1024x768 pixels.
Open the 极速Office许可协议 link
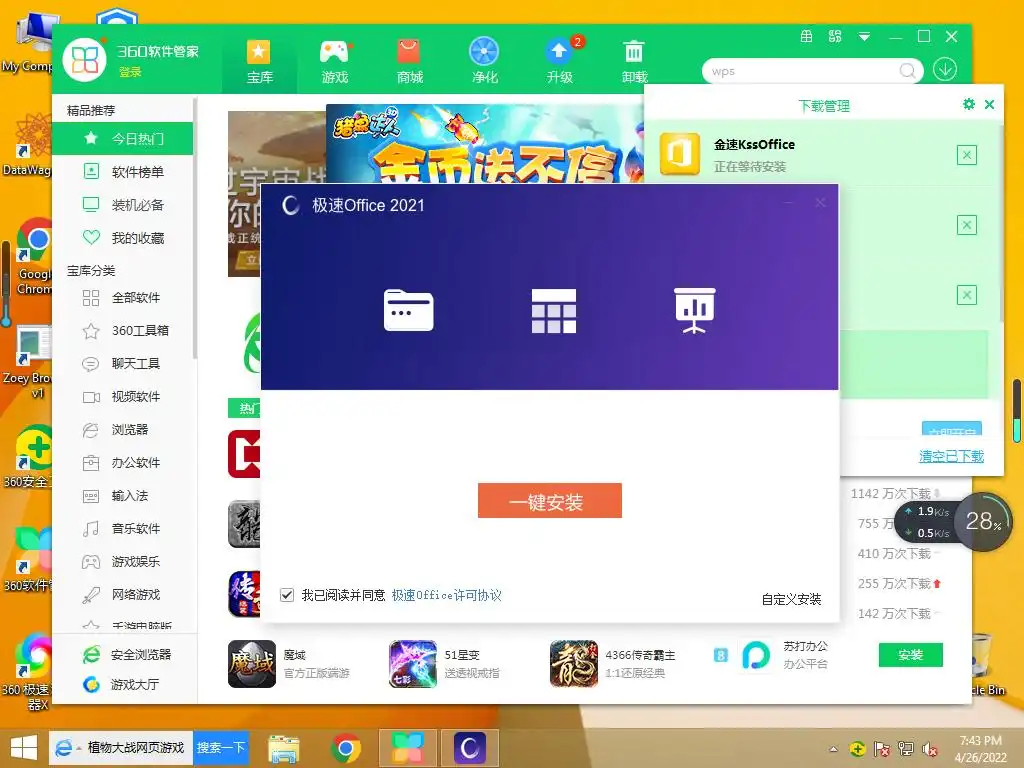coord(447,595)
